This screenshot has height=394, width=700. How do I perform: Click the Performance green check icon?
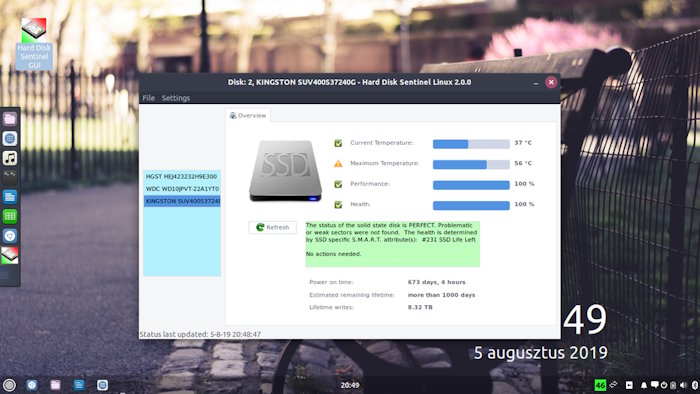tap(338, 184)
